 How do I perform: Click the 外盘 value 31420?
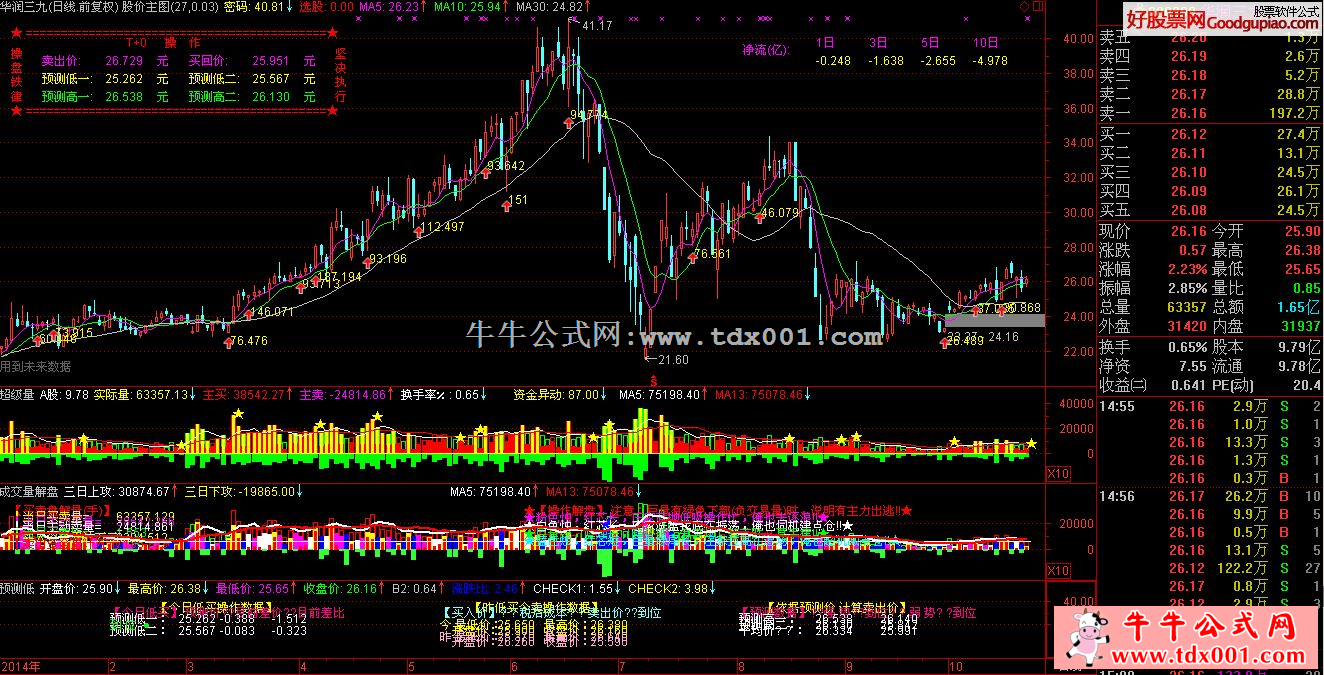1186,327
